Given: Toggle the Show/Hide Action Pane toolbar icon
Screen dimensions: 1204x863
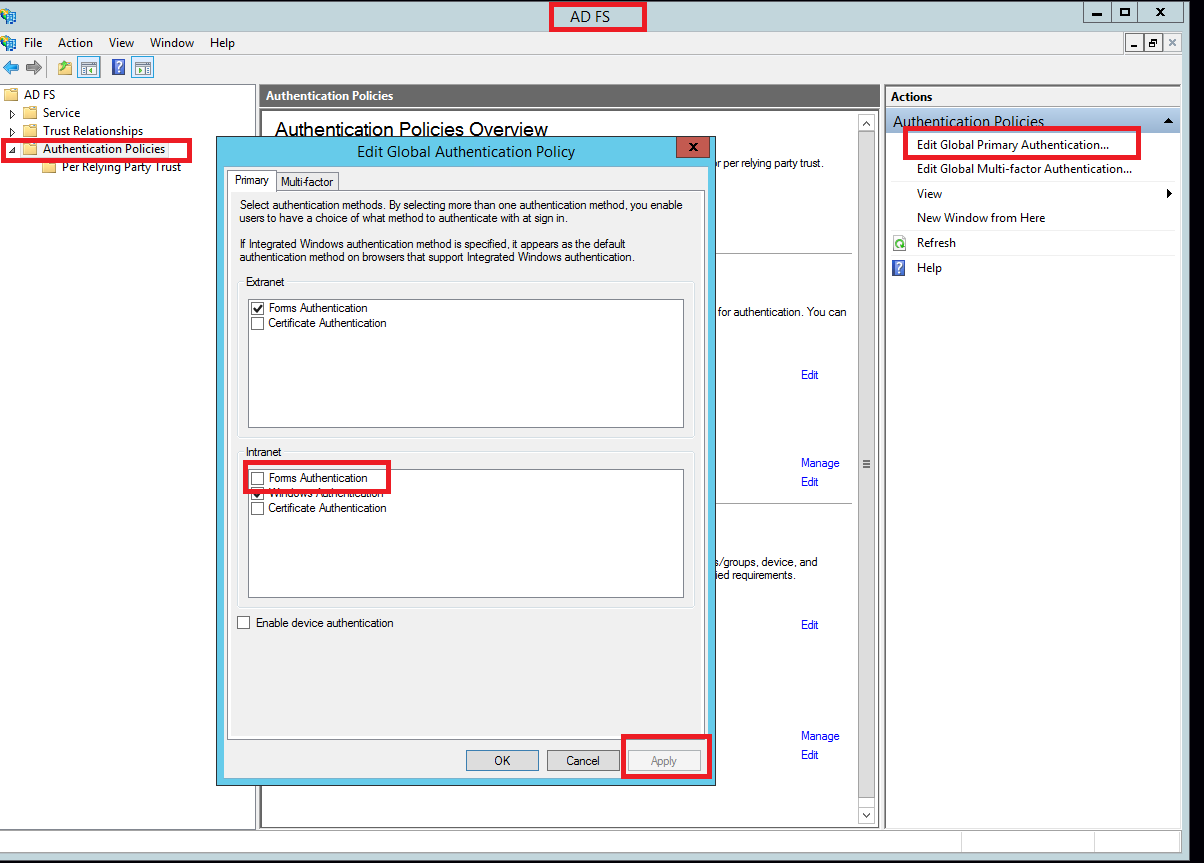Looking at the screenshot, I should coord(143,67).
